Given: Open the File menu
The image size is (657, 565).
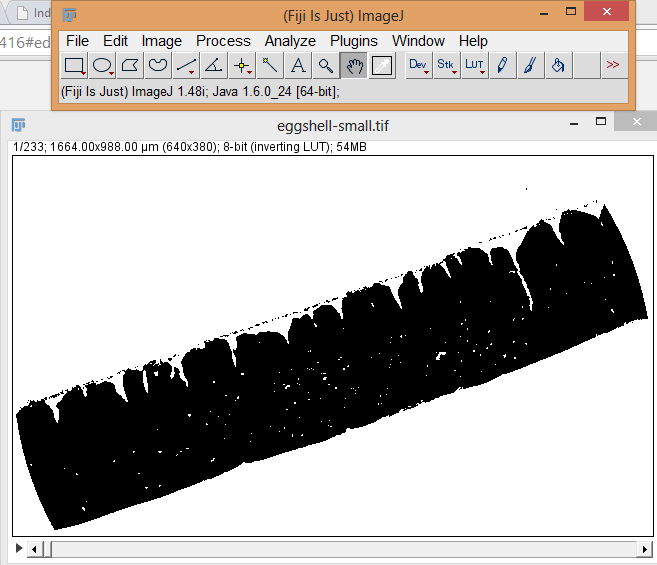Looking at the screenshot, I should 78,41.
